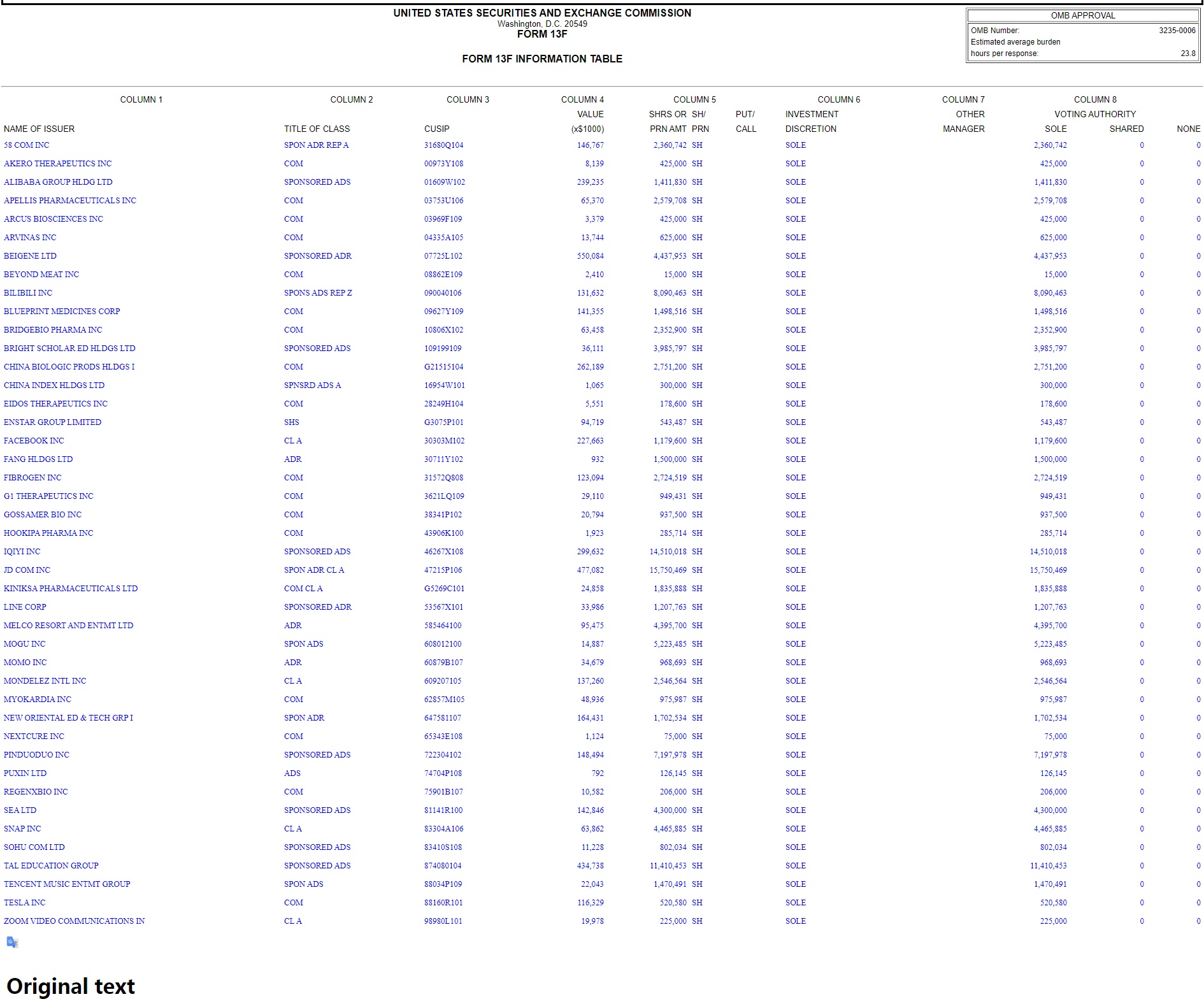Select 'ARVINAS INC' issuer name
1204x1006 pixels.
tap(30, 238)
